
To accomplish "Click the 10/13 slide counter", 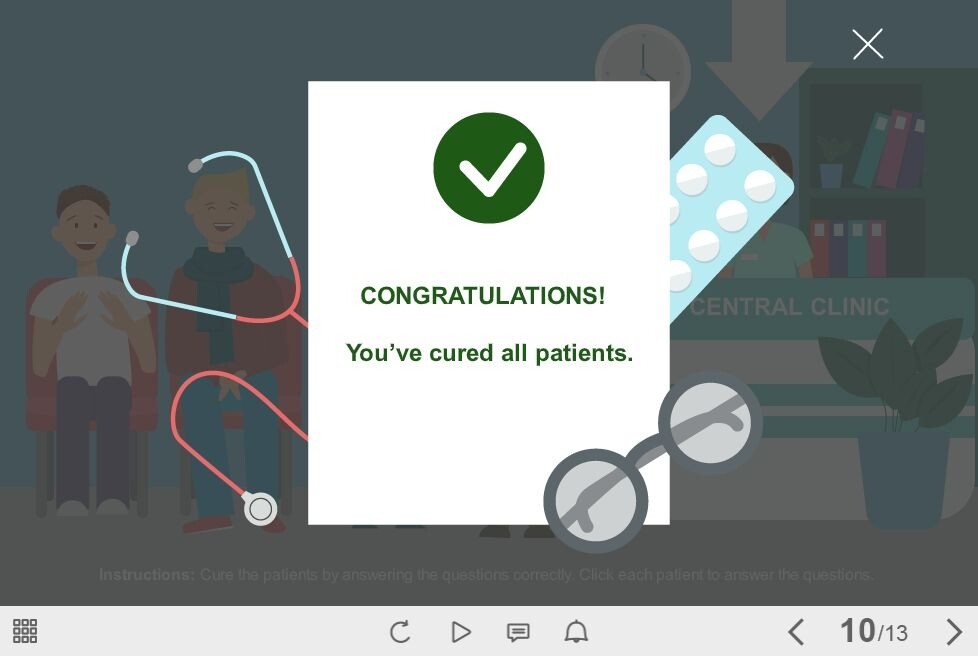I will 874,631.
